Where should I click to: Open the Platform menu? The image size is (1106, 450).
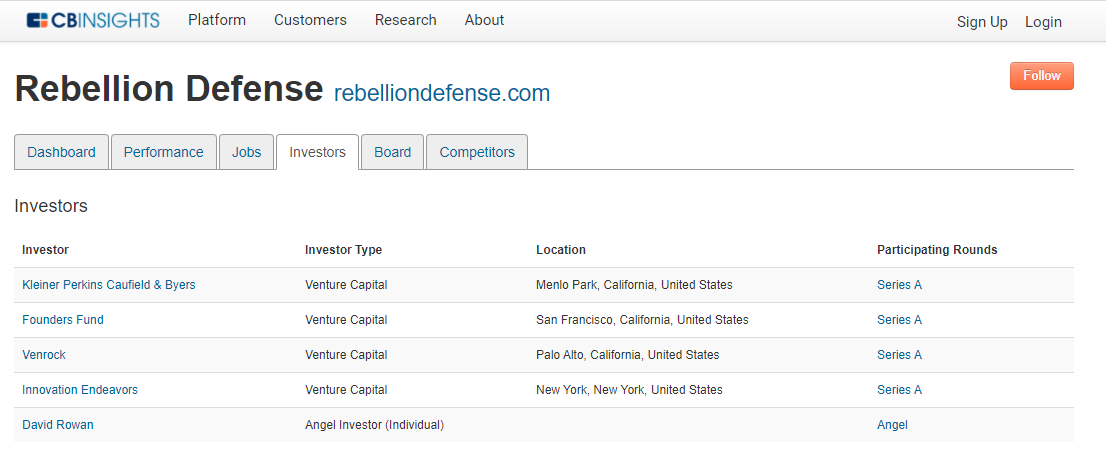217,20
